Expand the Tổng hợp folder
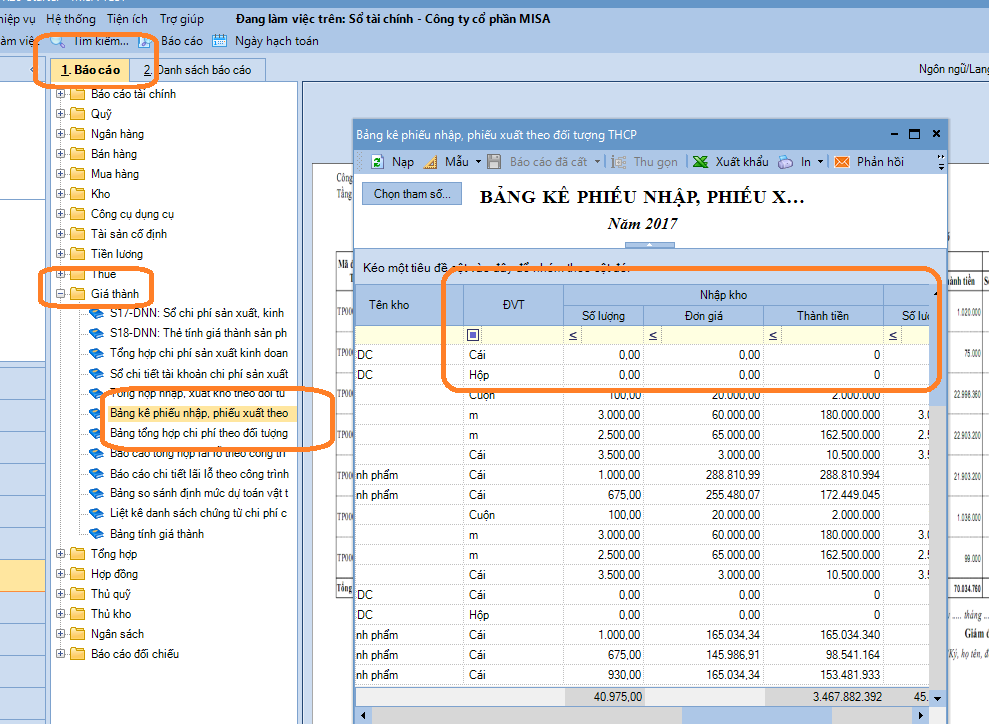Screen dimensions: 989x724 (x=61, y=554)
